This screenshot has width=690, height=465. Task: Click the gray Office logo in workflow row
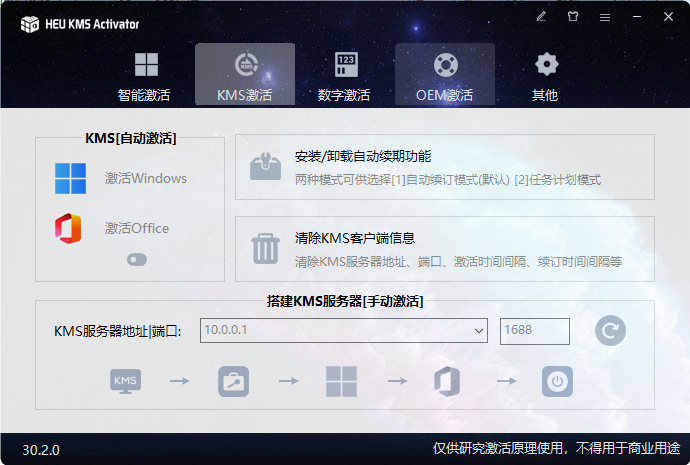(447, 381)
